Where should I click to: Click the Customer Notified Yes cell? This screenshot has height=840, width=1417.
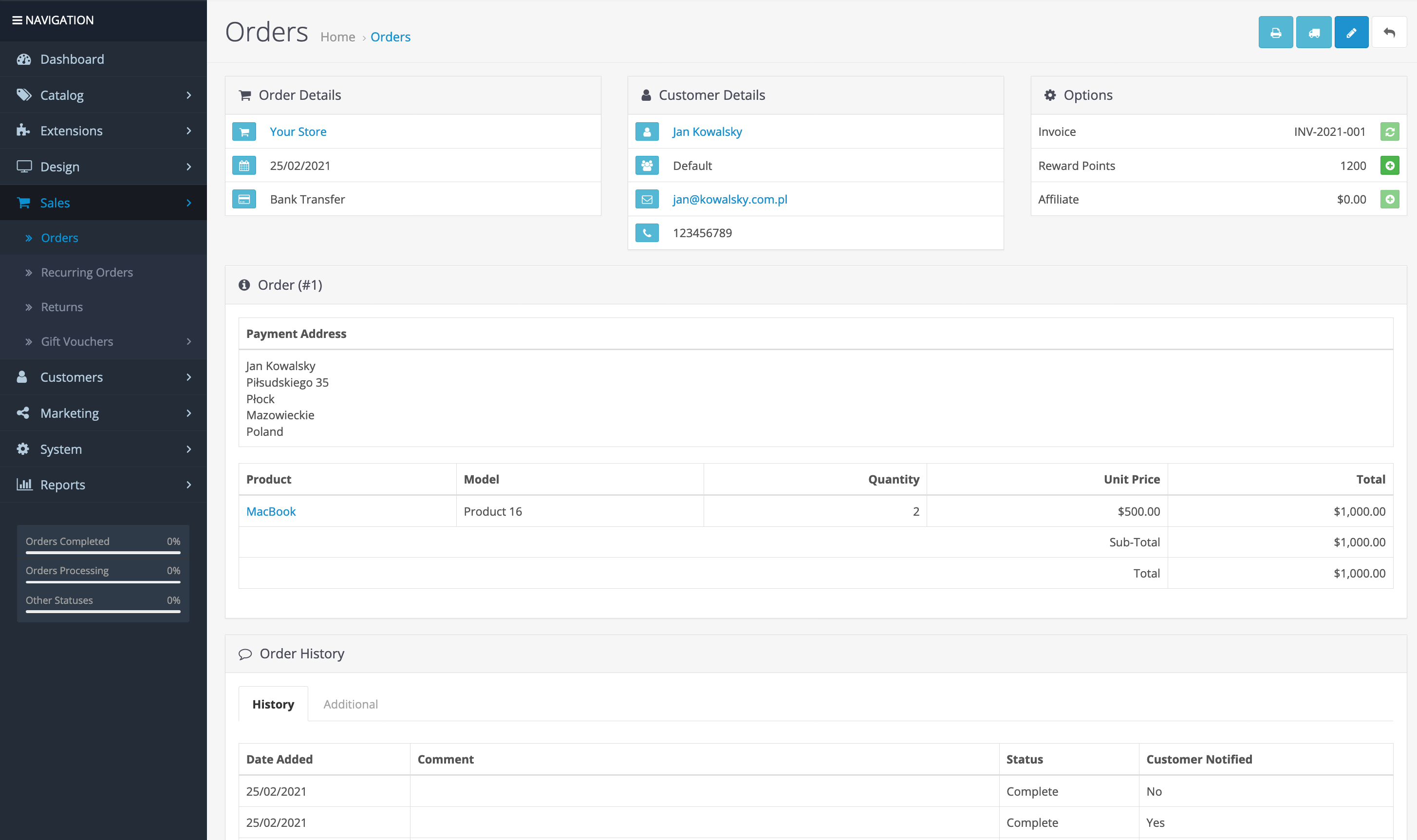click(x=1266, y=822)
